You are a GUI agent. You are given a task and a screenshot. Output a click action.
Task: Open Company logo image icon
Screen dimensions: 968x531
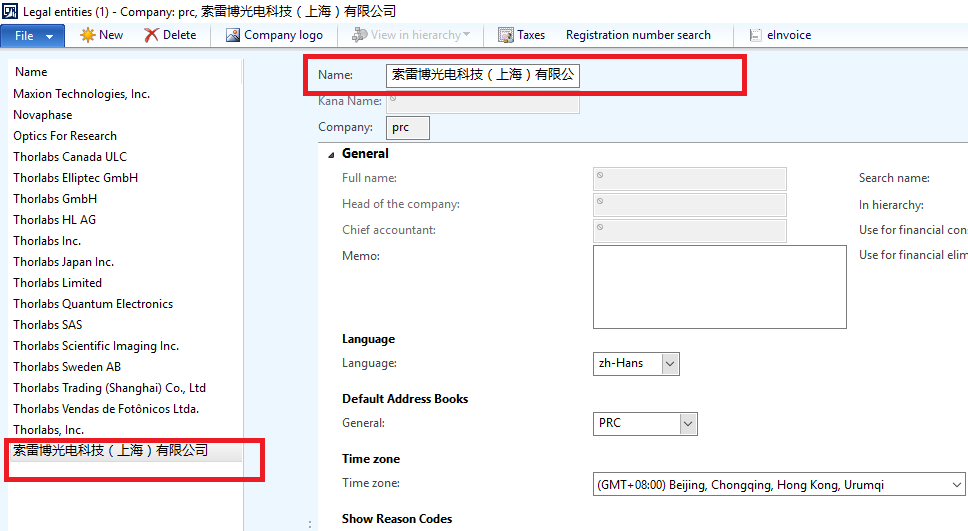(x=233, y=35)
